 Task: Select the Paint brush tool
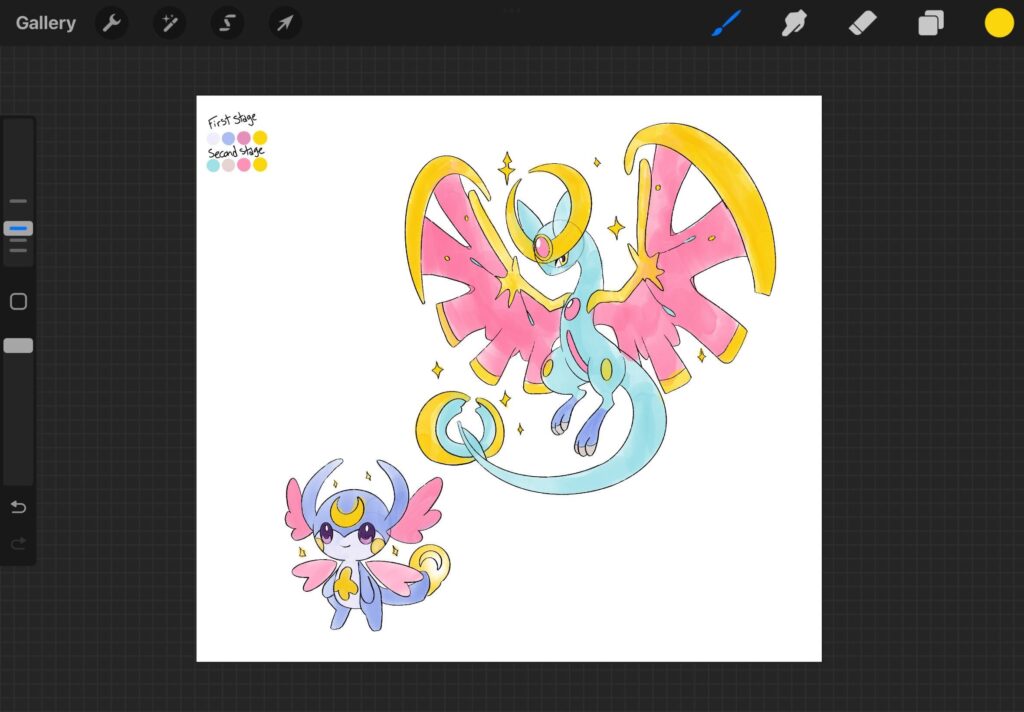pos(726,24)
